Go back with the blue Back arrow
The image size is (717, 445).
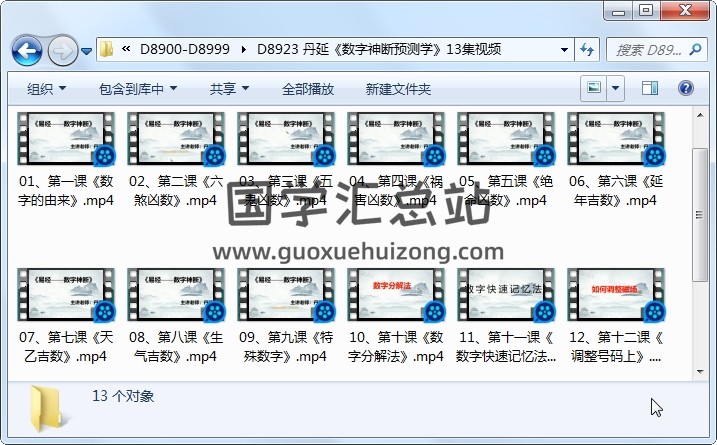27,51
